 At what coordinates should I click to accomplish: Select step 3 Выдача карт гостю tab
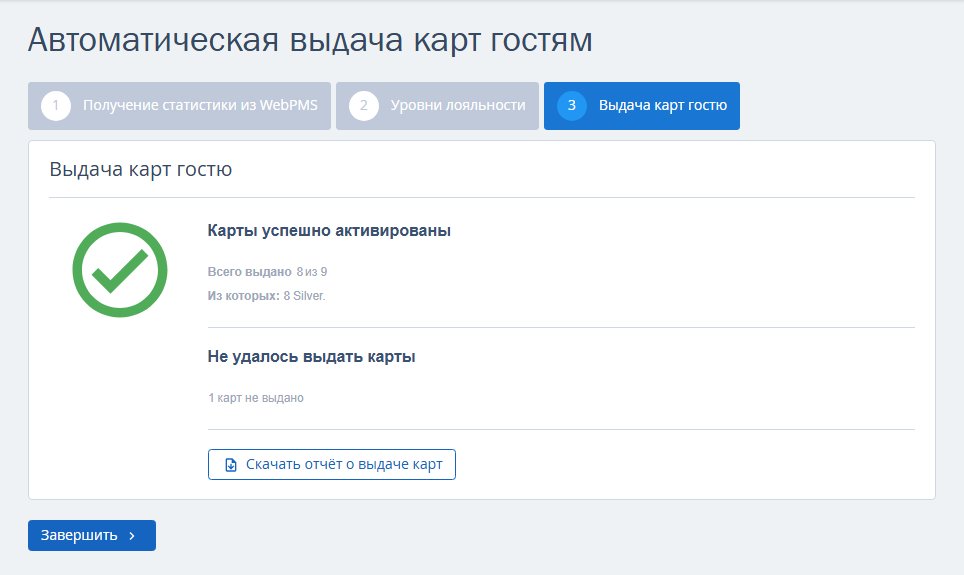click(642, 106)
